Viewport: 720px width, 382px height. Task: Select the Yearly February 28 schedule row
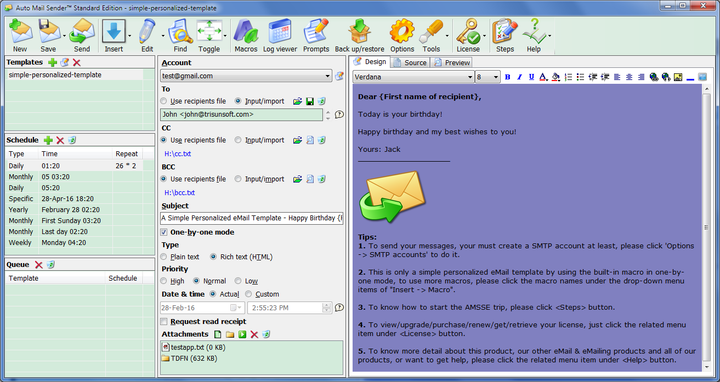point(74,209)
